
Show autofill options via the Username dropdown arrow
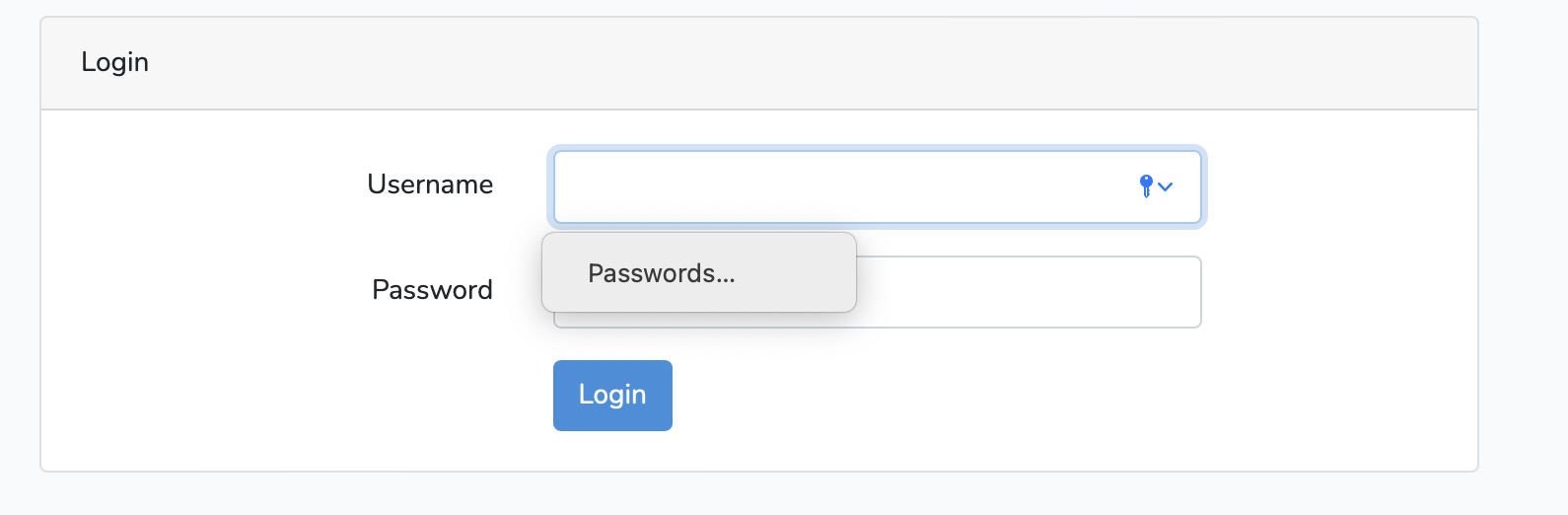click(x=1166, y=186)
